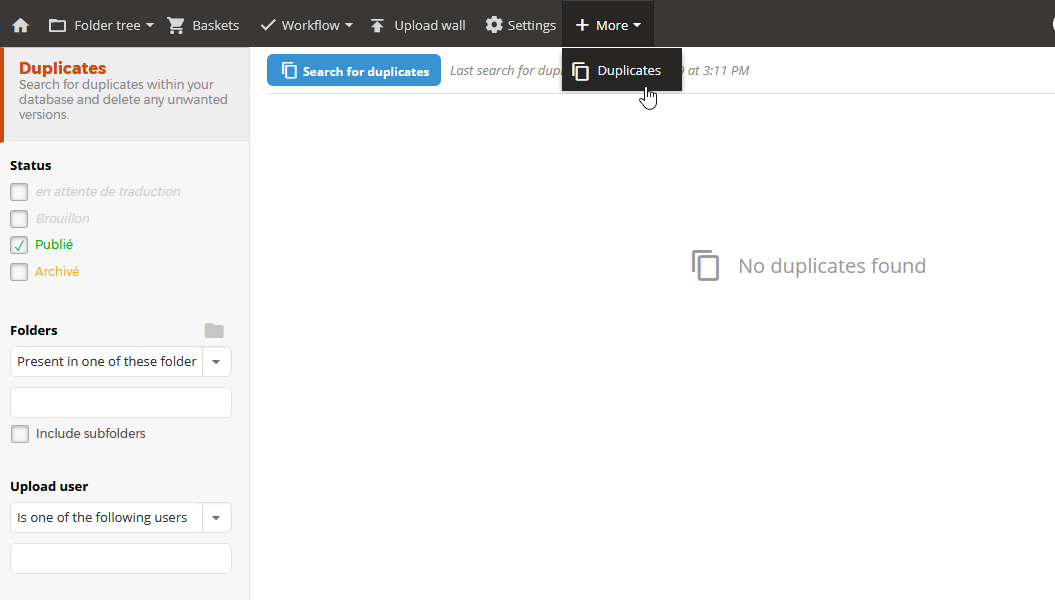The image size is (1055, 600).
Task: Run Search for duplicates
Action: pyautogui.click(x=354, y=71)
